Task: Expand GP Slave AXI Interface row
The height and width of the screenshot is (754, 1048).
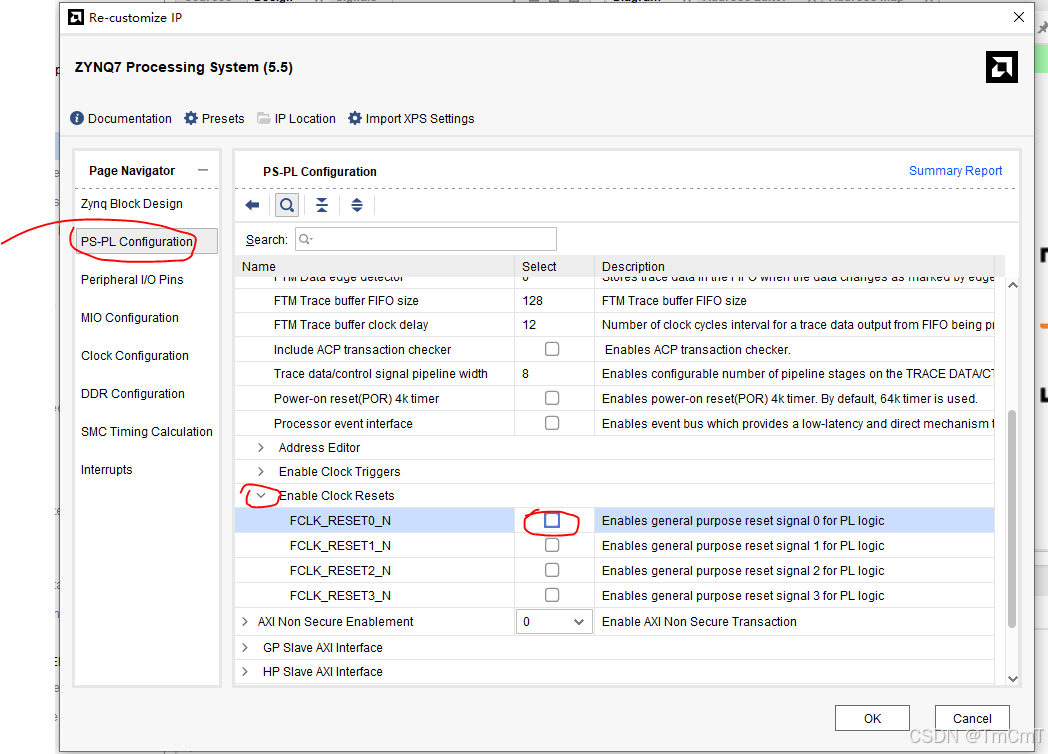Action: [x=245, y=647]
